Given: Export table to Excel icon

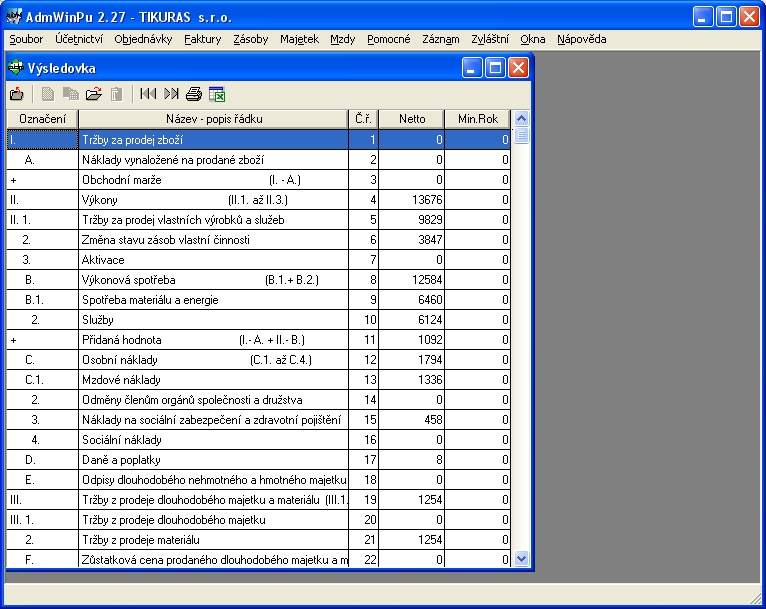Looking at the screenshot, I should click(x=216, y=94).
